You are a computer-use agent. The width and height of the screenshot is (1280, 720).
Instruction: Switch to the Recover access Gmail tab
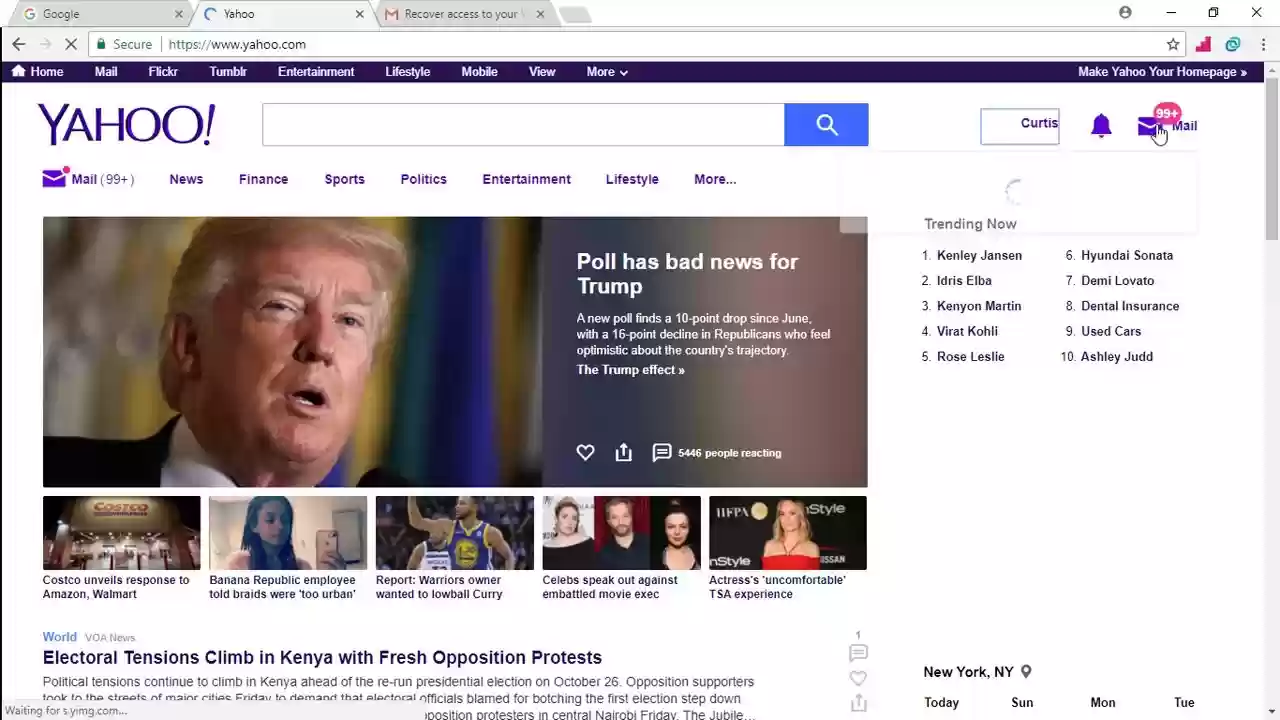click(x=465, y=14)
